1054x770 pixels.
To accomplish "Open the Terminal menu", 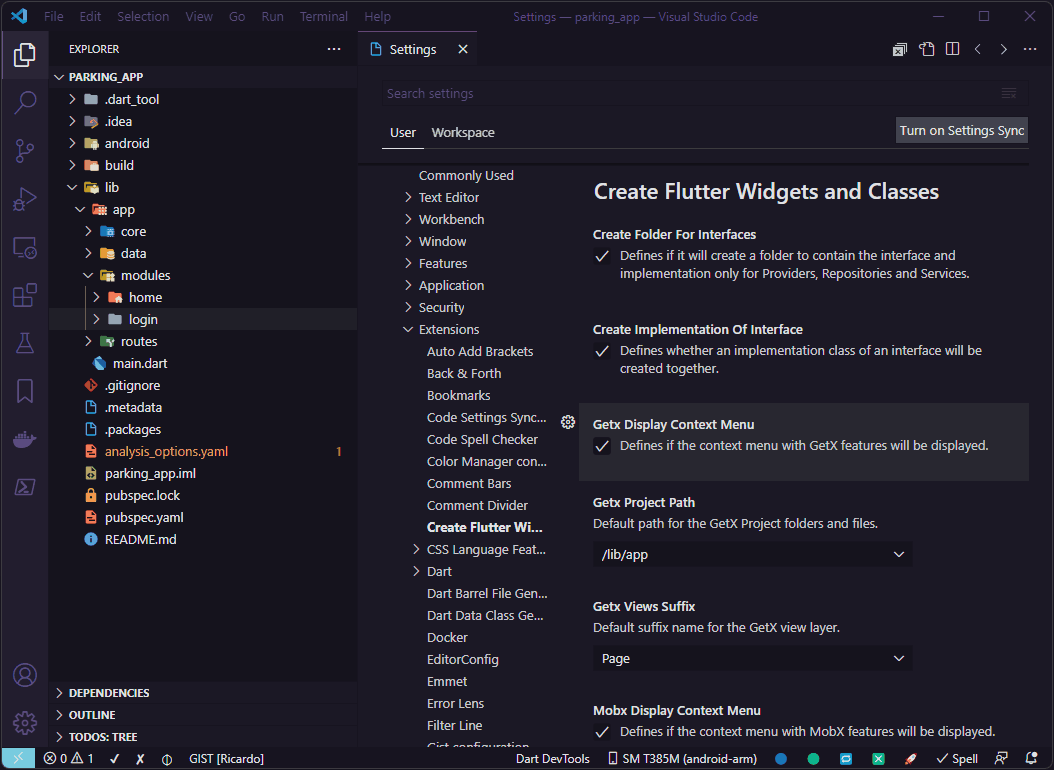I will pos(323,16).
